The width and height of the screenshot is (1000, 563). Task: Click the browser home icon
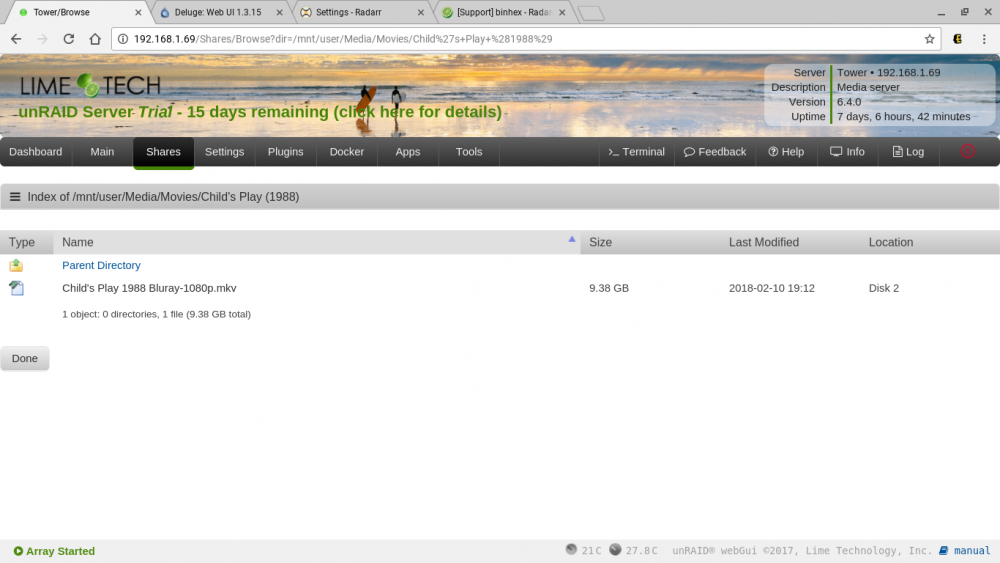95,39
